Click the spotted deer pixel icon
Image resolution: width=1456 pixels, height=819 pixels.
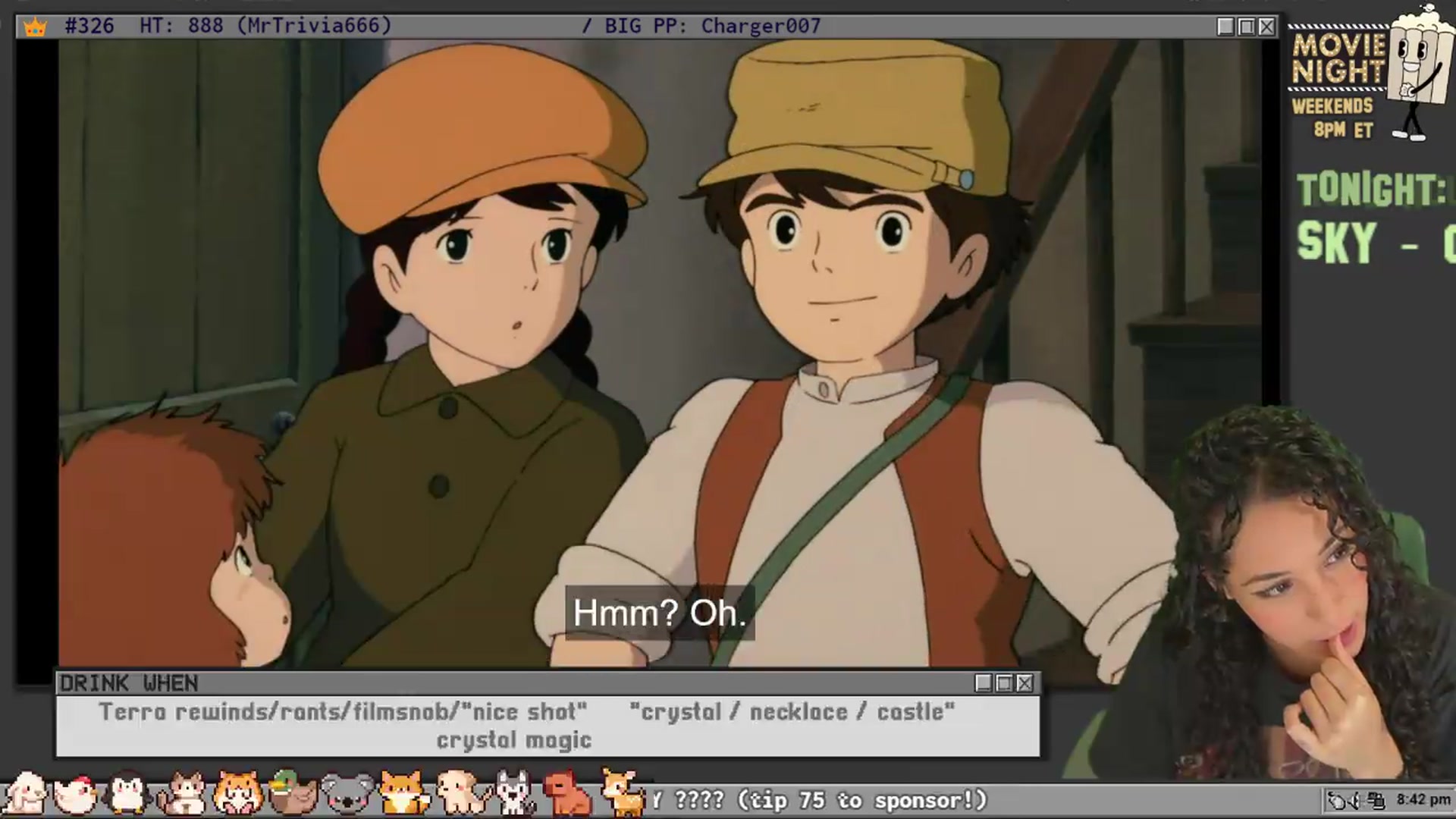point(623,792)
